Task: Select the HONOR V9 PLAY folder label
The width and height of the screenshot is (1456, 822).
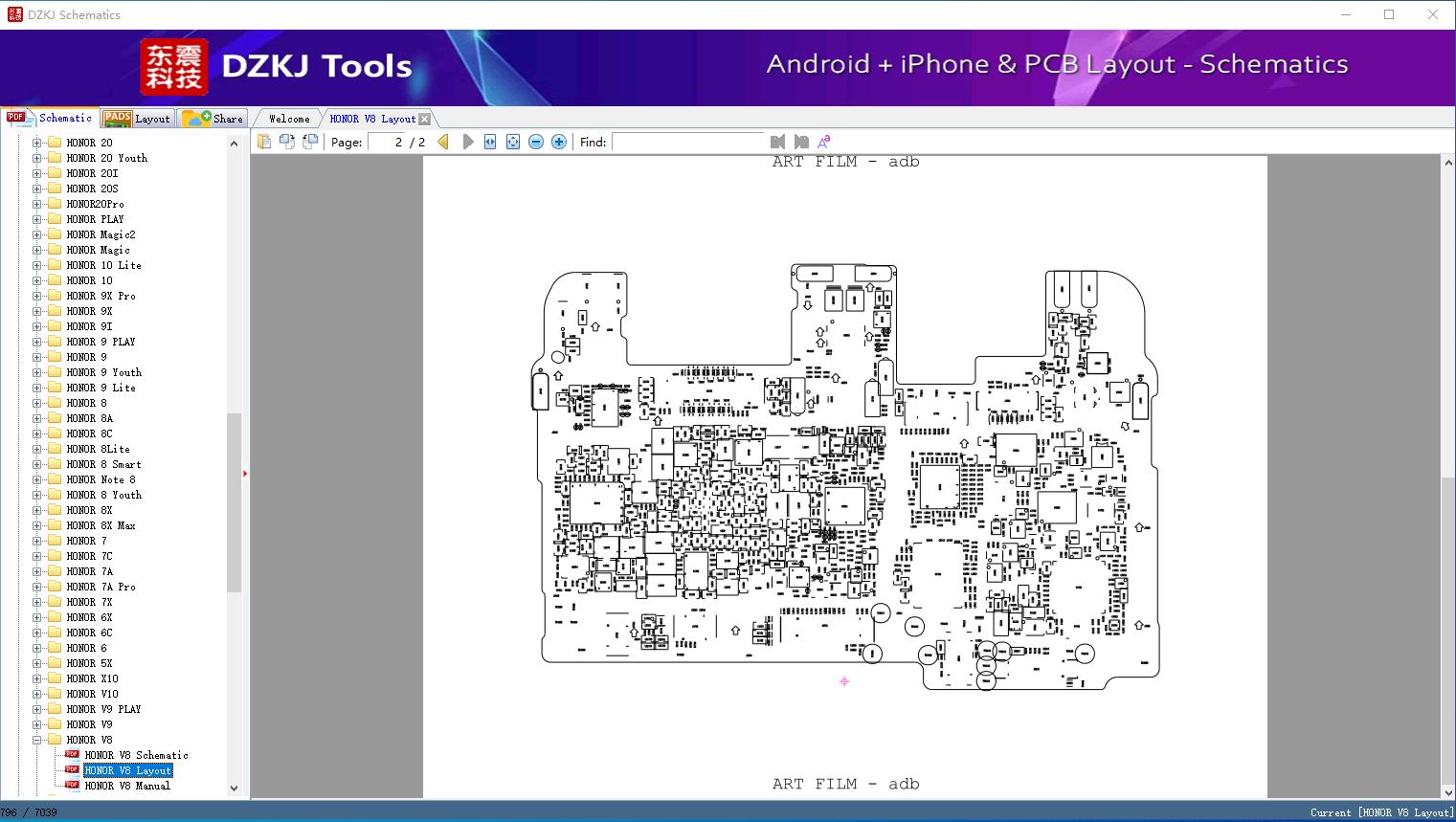Action: point(103,709)
